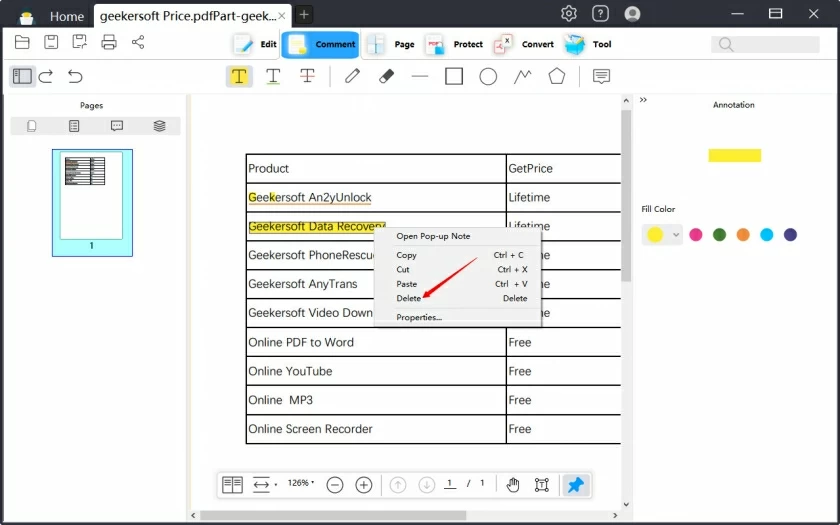Select the Rectangle shape tool
This screenshot has width=840, height=525.
[454, 76]
